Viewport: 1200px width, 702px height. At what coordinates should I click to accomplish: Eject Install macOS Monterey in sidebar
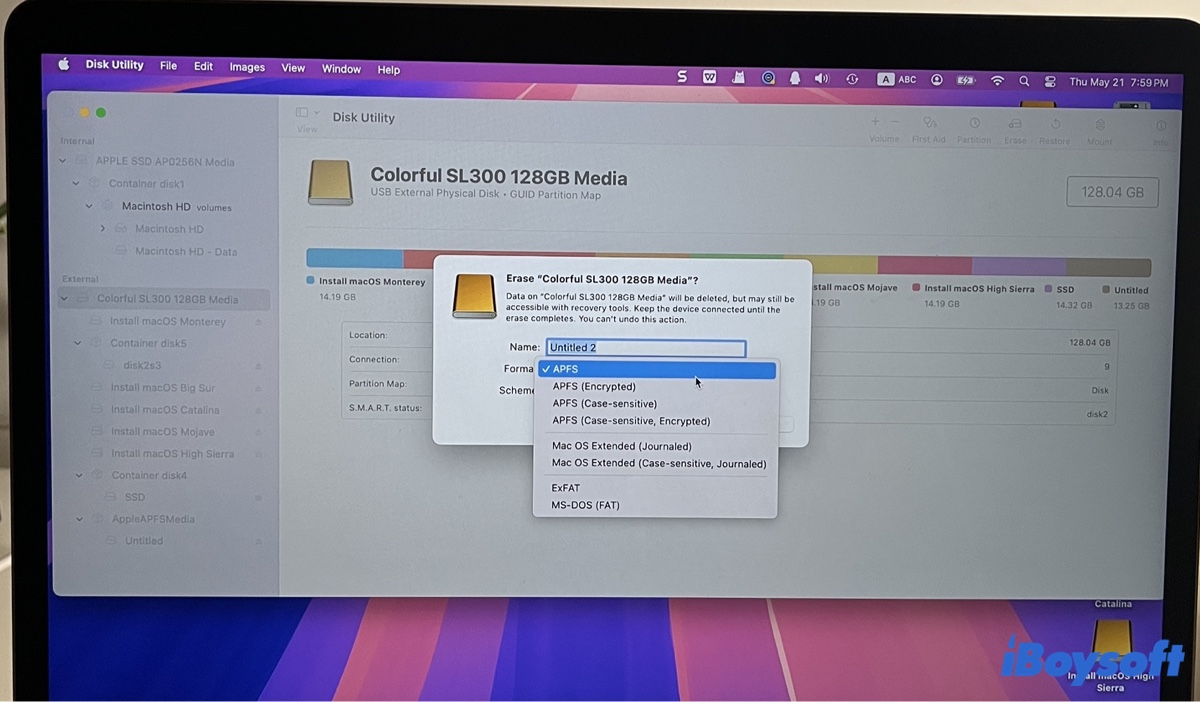(x=258, y=322)
